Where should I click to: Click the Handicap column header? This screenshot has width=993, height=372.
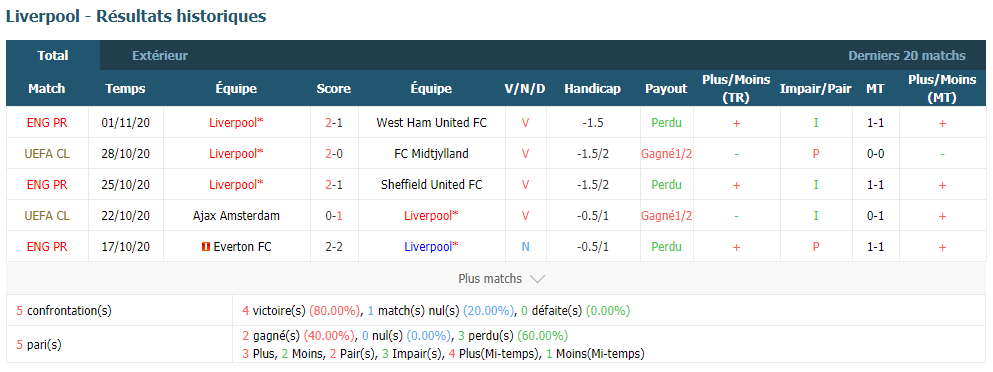coord(592,89)
